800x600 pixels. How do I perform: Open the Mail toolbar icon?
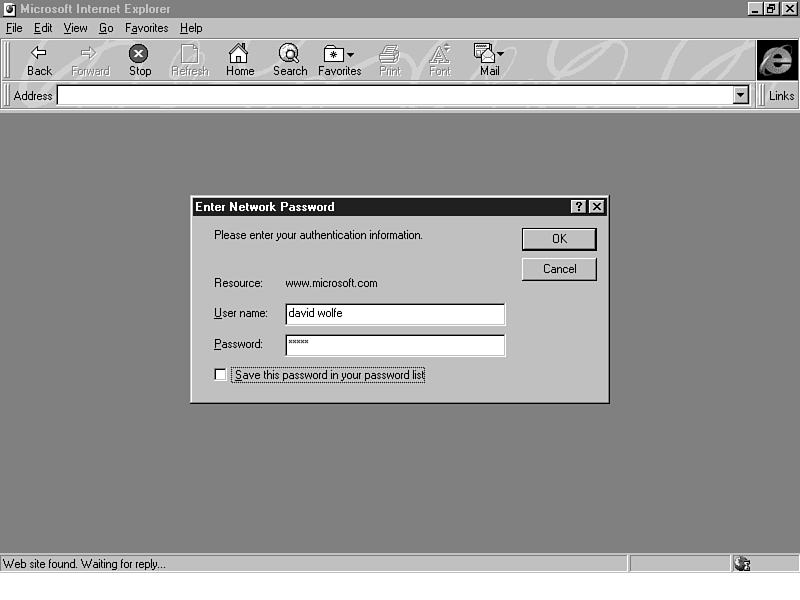point(484,53)
